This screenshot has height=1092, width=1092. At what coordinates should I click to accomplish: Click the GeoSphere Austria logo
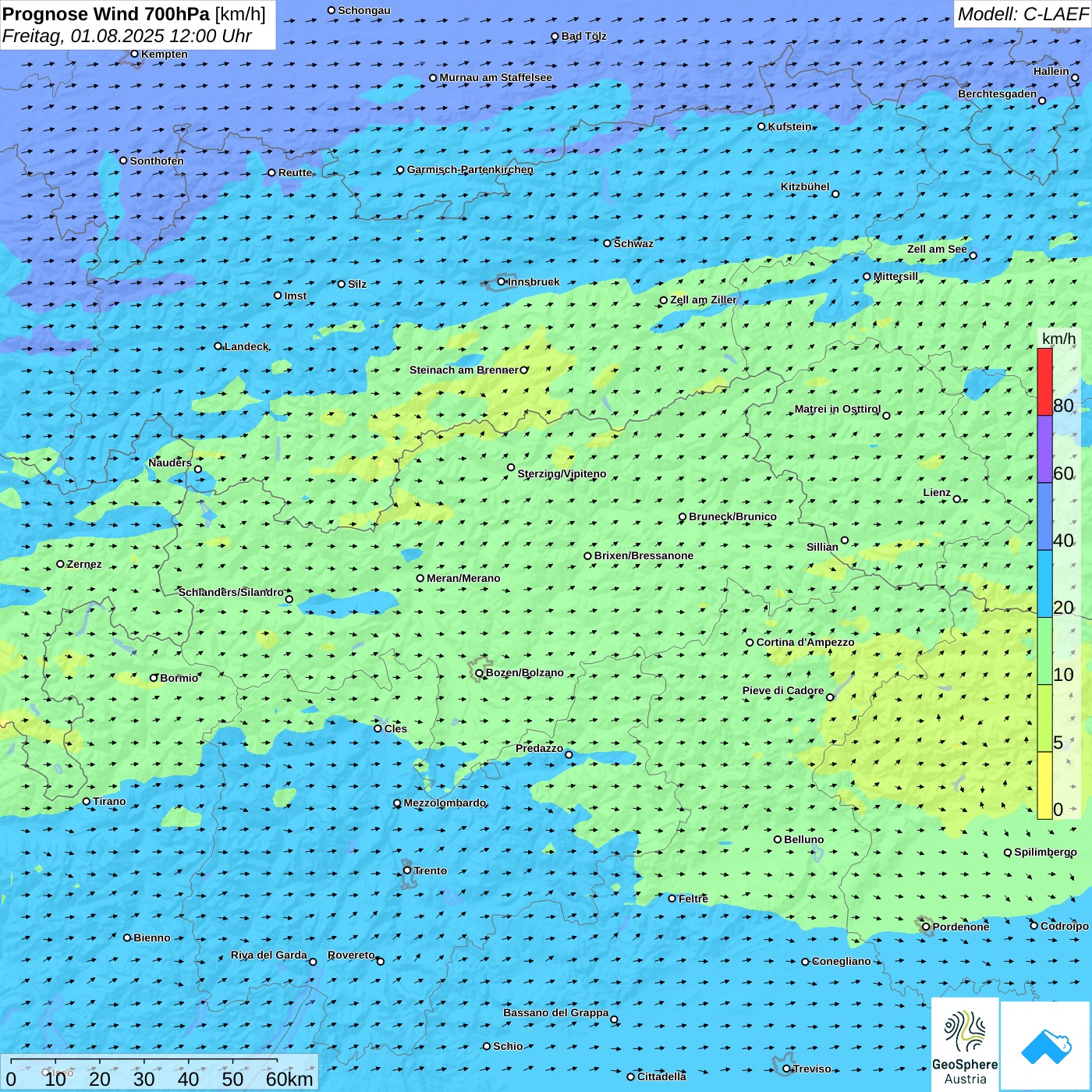coord(965,1044)
